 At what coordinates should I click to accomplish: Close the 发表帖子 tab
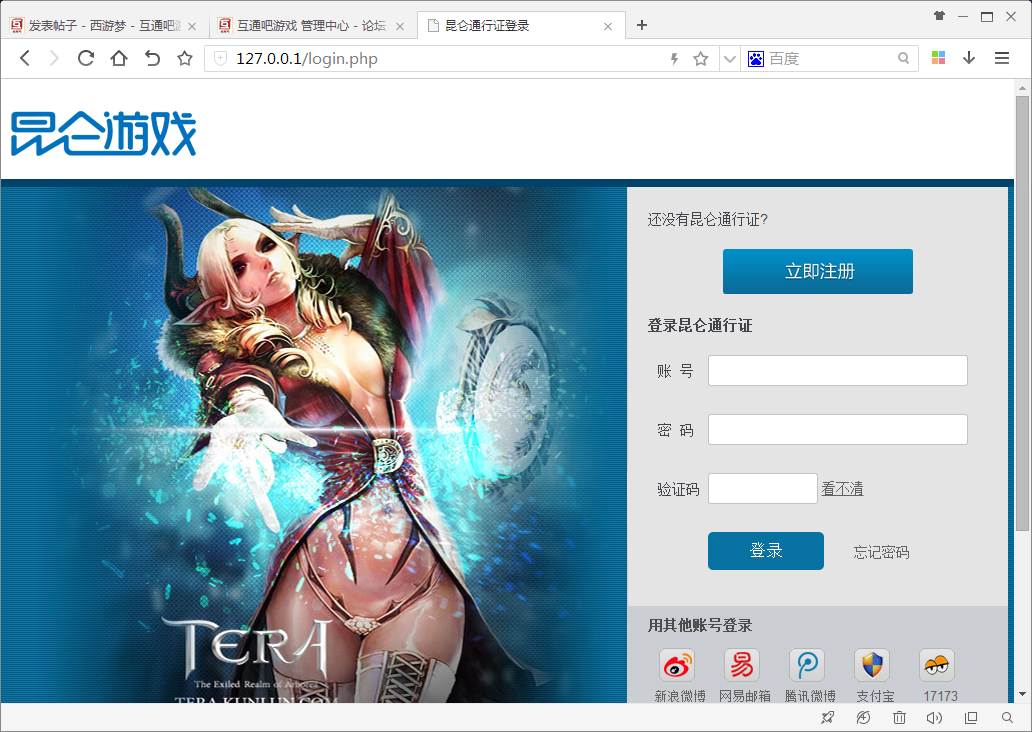192,26
